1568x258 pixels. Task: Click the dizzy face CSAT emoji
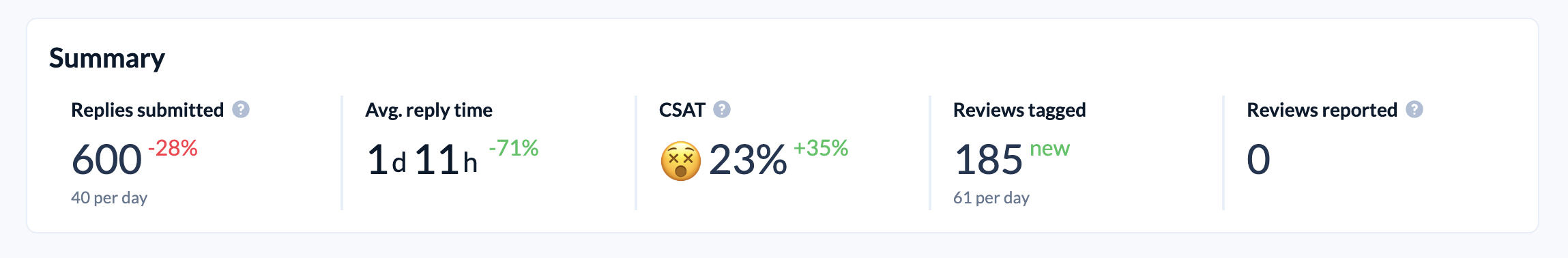pos(680,161)
